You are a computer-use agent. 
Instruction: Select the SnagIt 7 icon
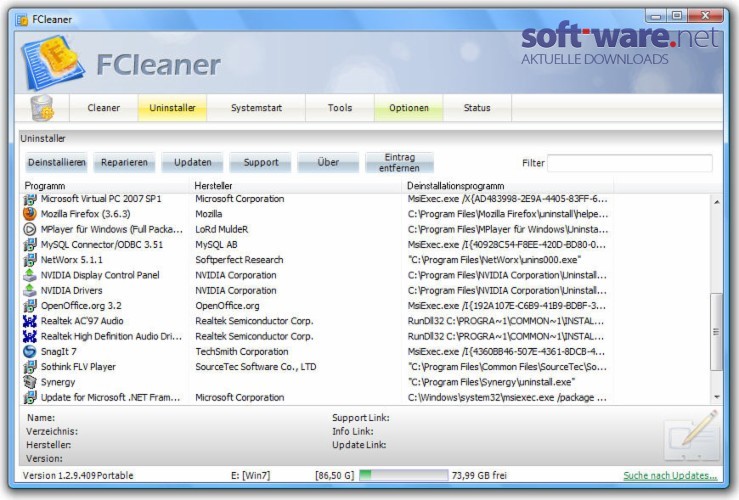(x=30, y=352)
